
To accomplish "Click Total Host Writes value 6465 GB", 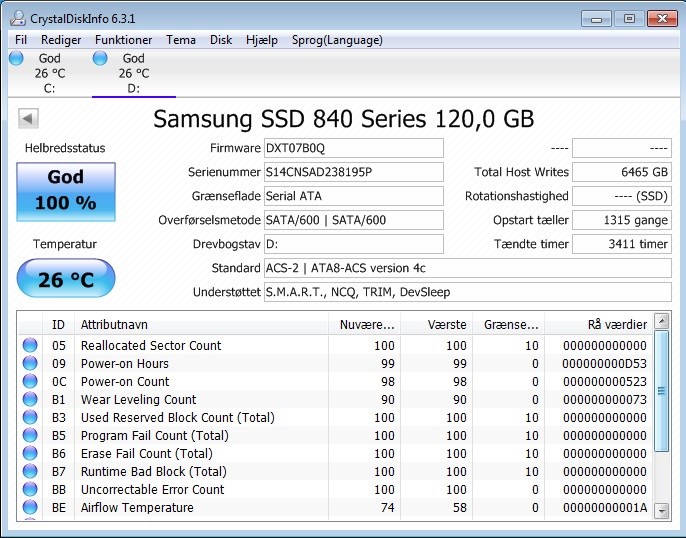I will click(x=622, y=172).
